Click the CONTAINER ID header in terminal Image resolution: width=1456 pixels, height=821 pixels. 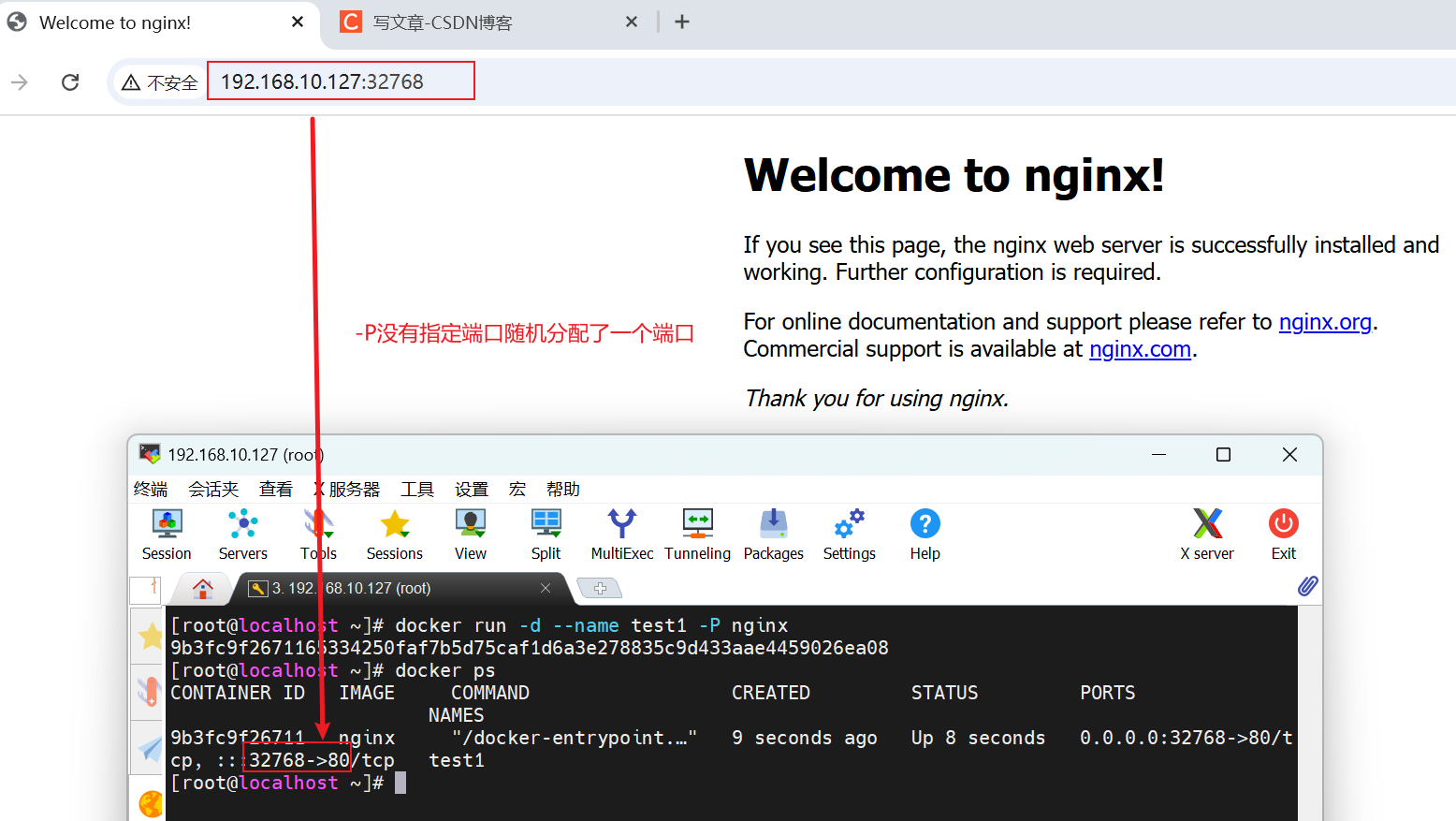point(238,693)
